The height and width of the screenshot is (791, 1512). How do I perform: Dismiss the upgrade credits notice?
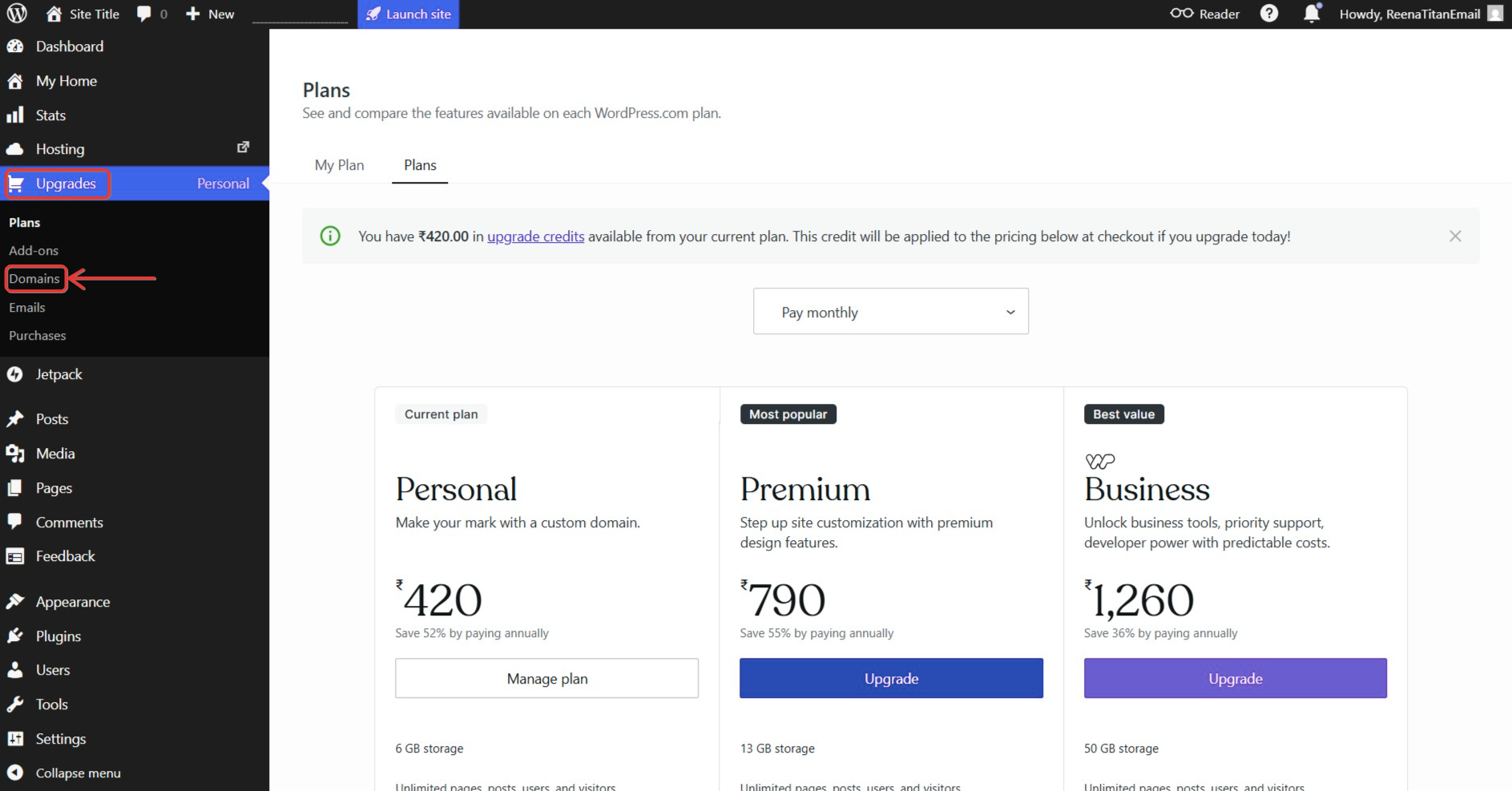(1455, 236)
